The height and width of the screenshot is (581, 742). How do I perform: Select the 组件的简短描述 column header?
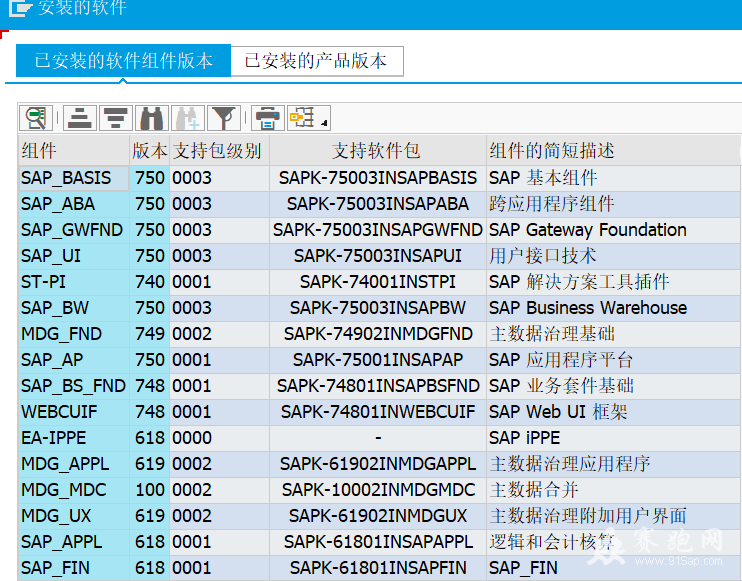point(613,151)
